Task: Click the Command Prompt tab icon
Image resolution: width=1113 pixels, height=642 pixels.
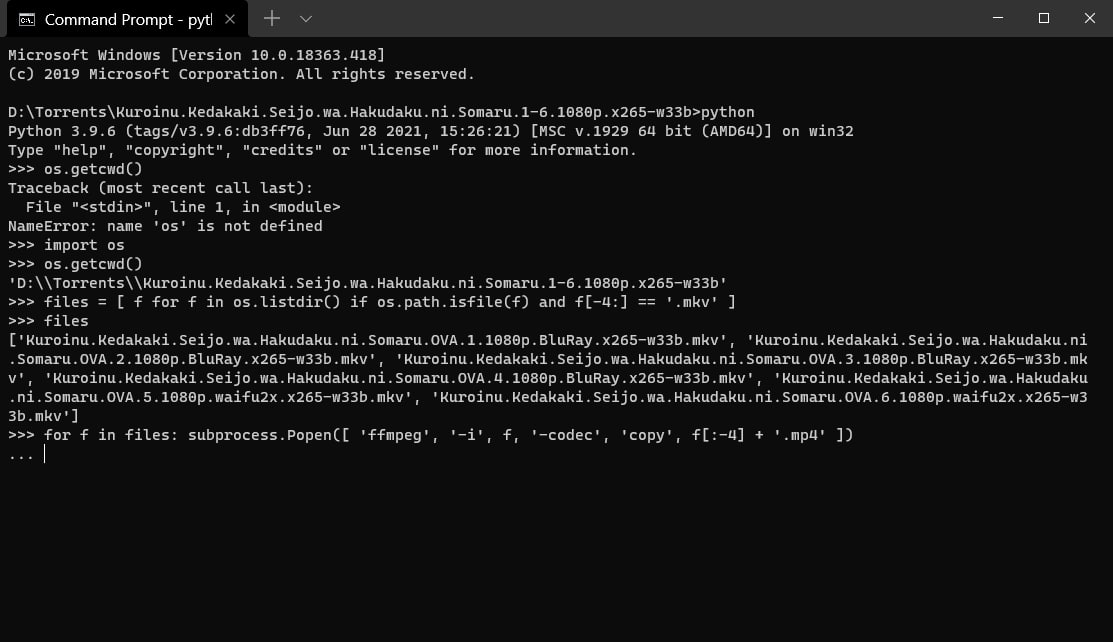Action: 27,19
